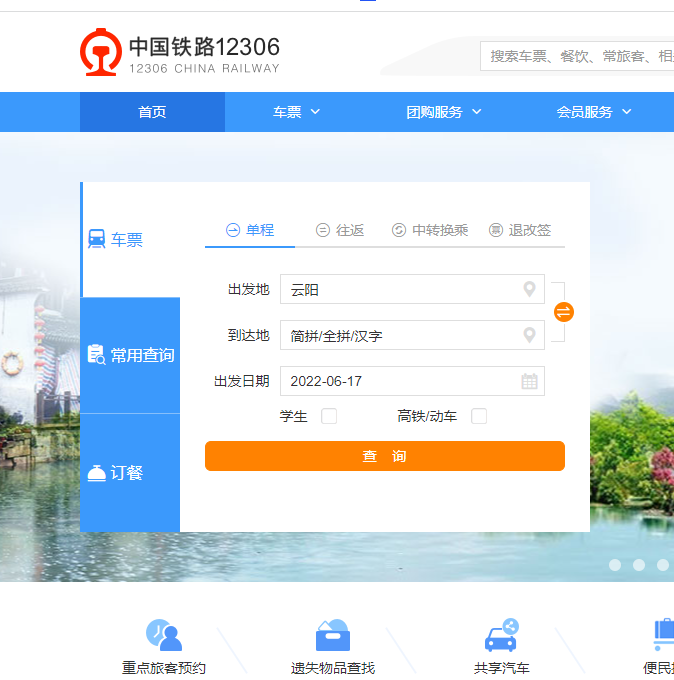Expand the 团购服务 dropdown arrow
The image size is (674, 680).
(x=476, y=112)
